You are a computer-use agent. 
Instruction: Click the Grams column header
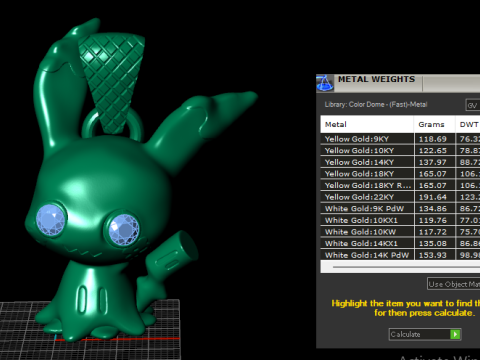(x=435, y=124)
